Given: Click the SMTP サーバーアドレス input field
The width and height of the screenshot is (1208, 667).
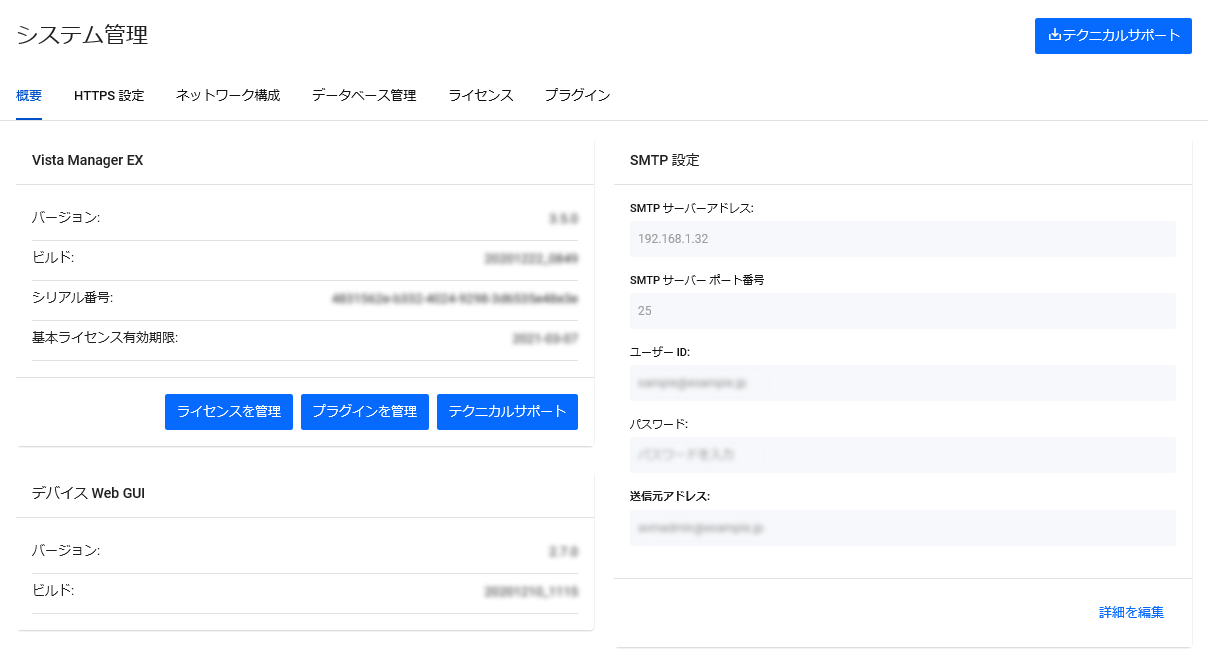Looking at the screenshot, I should pos(902,238).
